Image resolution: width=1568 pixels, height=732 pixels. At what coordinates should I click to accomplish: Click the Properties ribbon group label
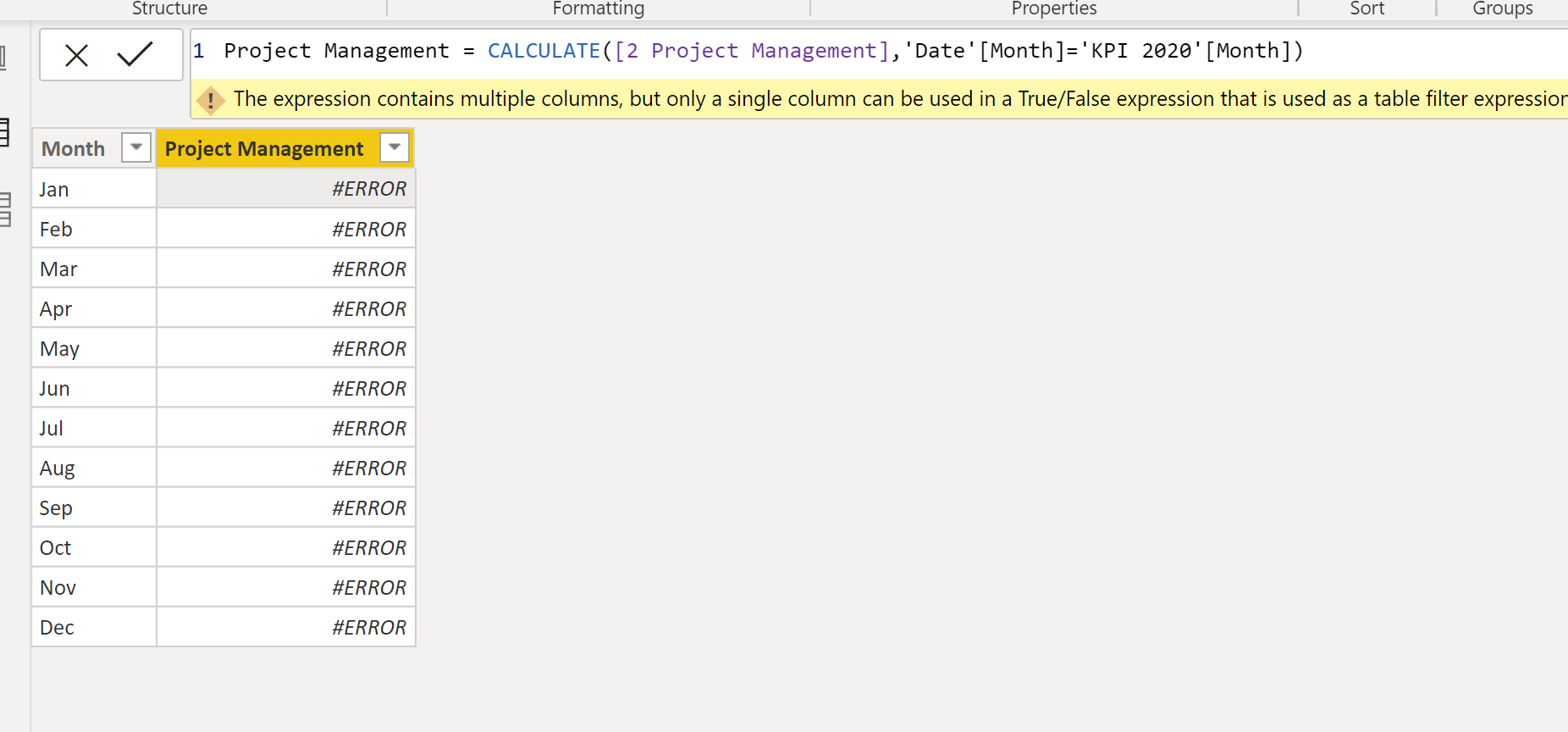[x=1054, y=8]
